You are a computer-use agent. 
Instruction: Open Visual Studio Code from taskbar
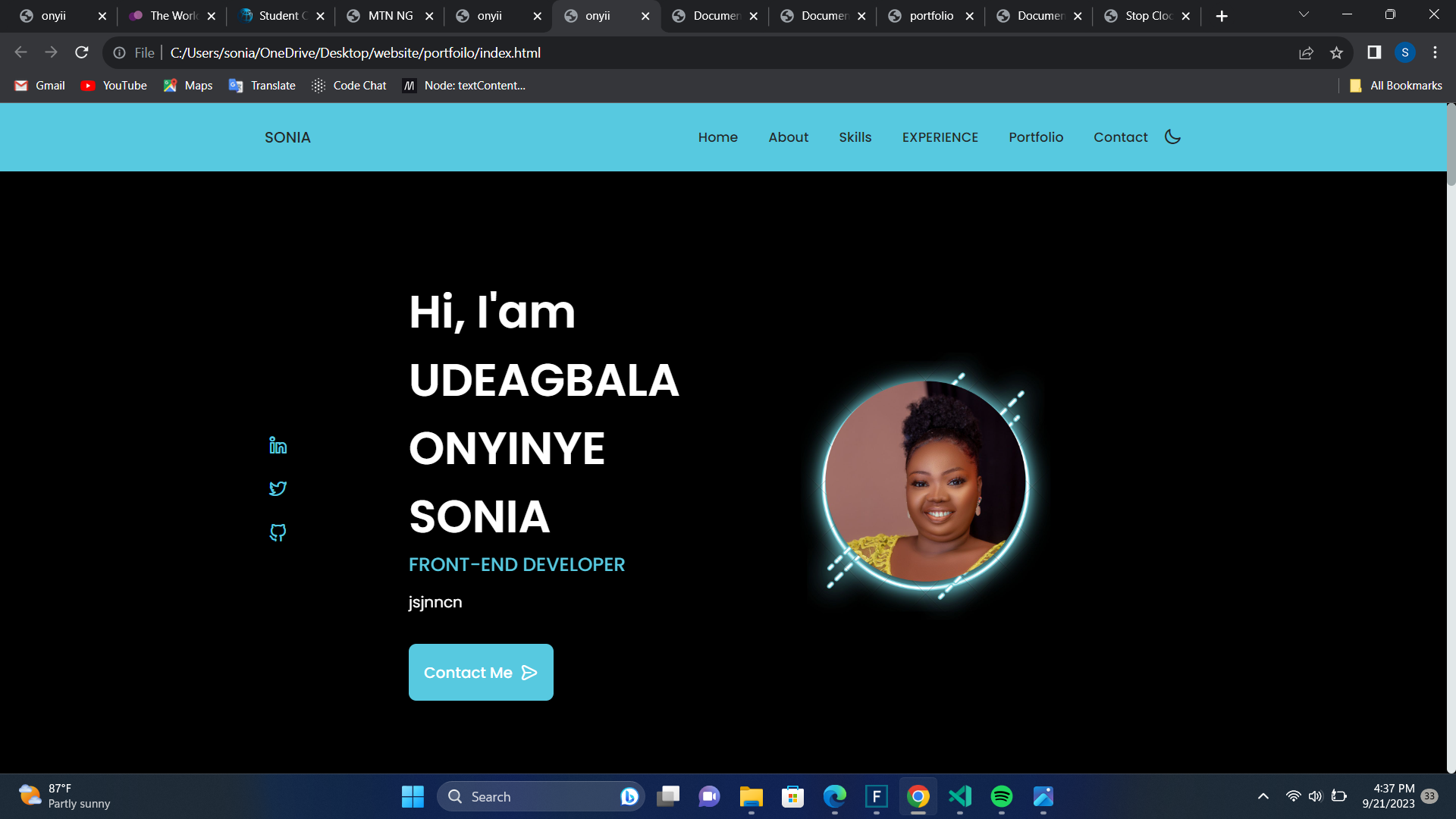pyautogui.click(x=960, y=796)
